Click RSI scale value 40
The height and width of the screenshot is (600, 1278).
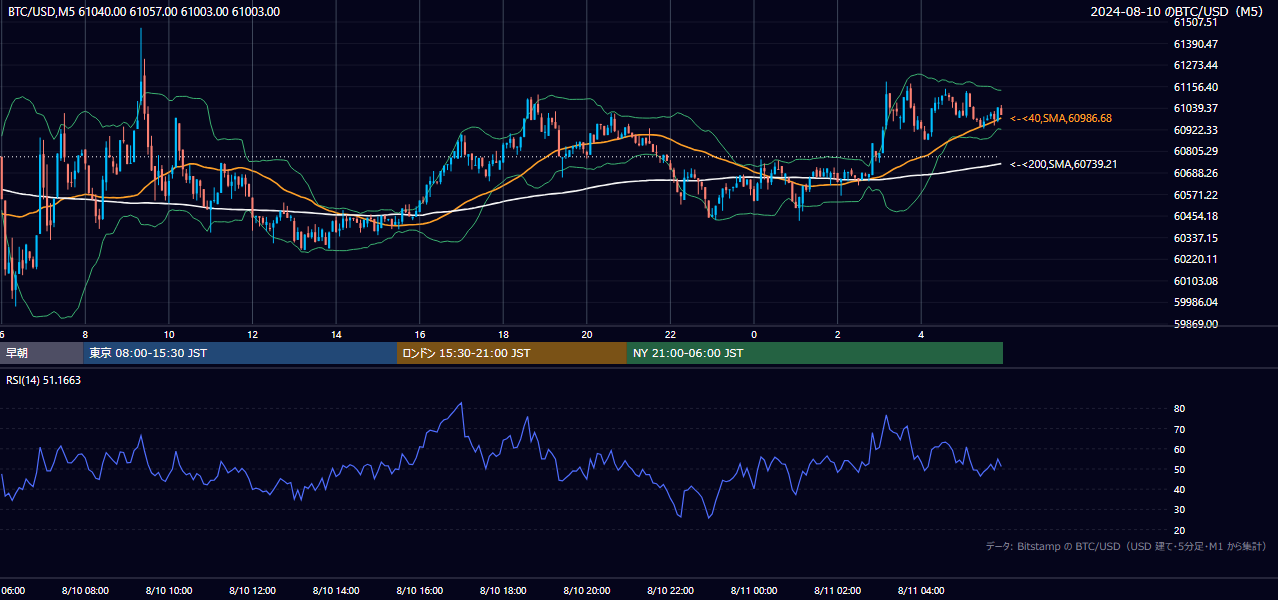pos(1179,489)
